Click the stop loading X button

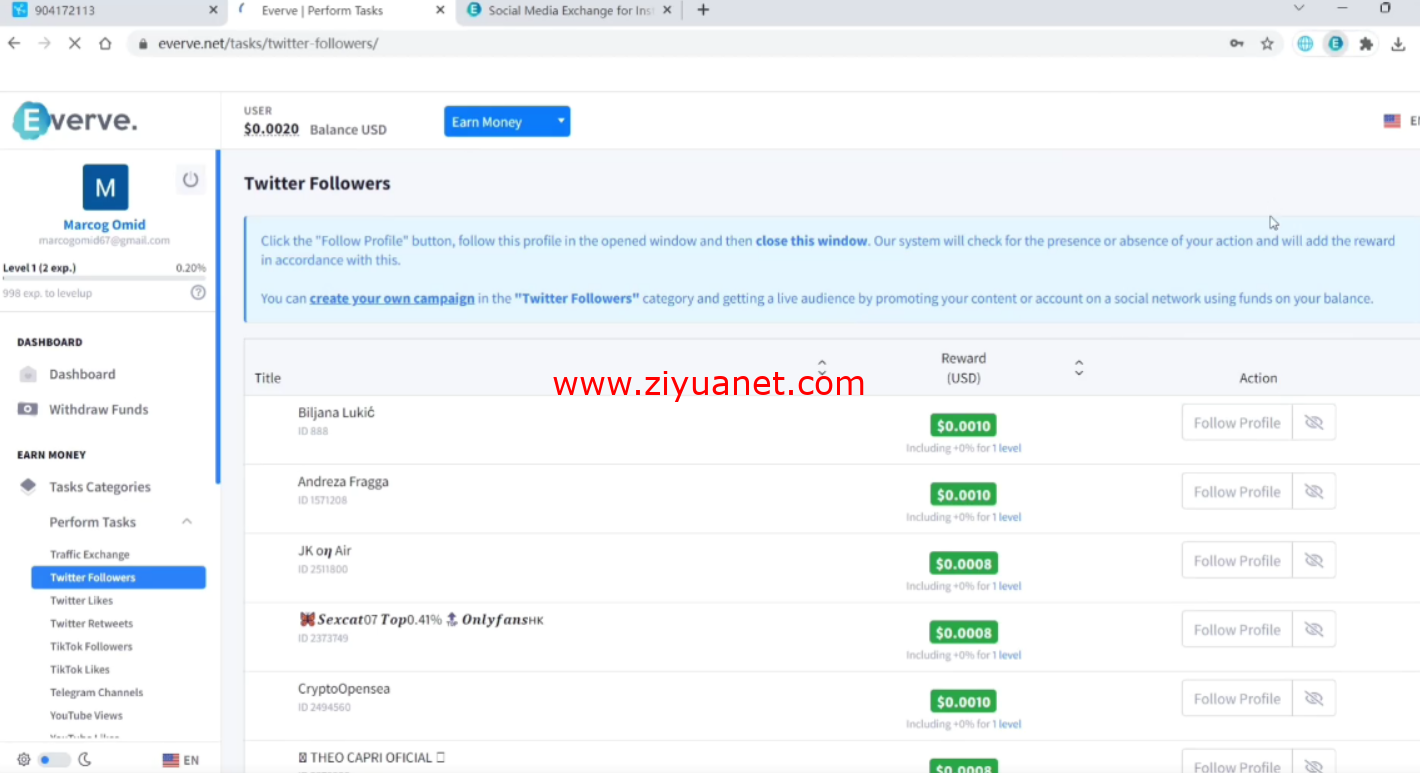[x=74, y=44]
